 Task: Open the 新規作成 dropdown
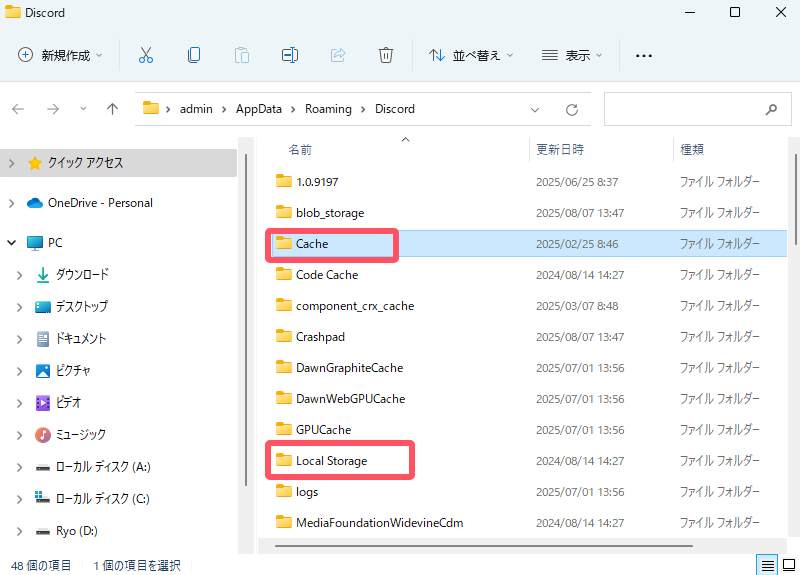tap(60, 55)
